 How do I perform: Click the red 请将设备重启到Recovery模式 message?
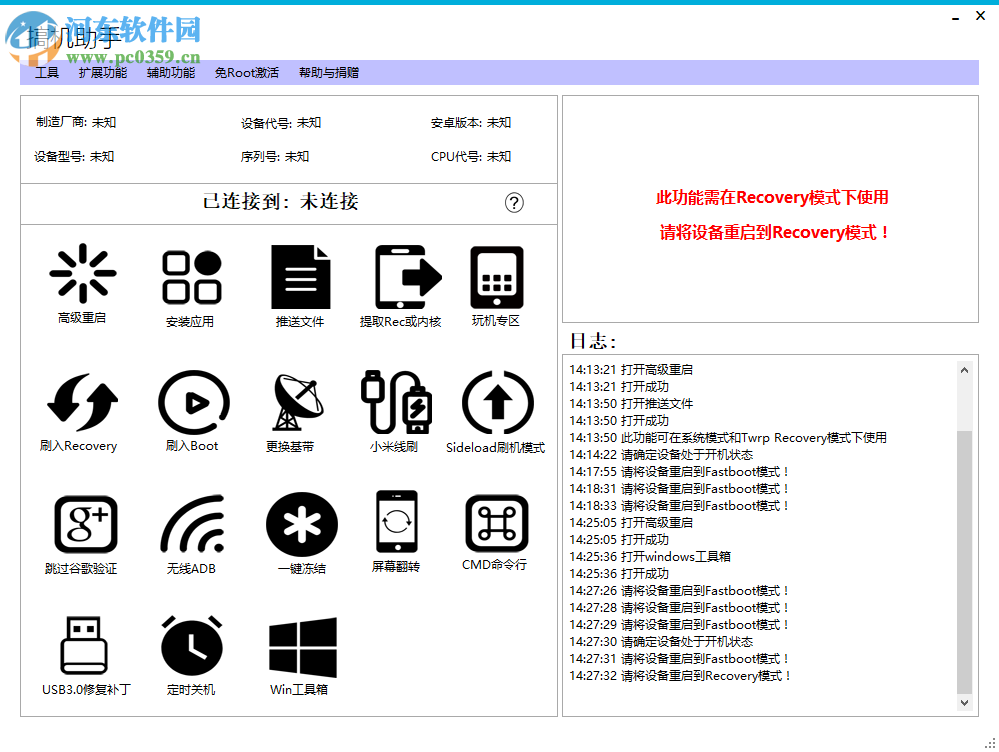[774, 233]
